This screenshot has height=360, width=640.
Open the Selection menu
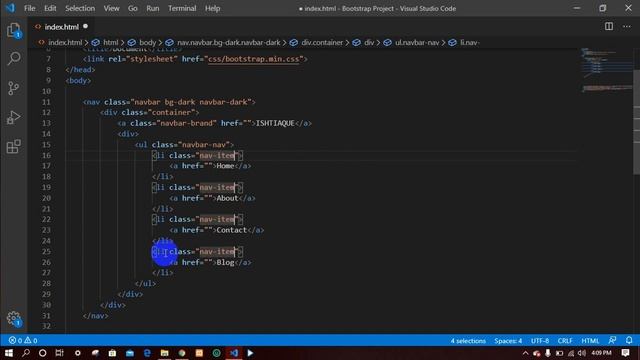(80, 8)
